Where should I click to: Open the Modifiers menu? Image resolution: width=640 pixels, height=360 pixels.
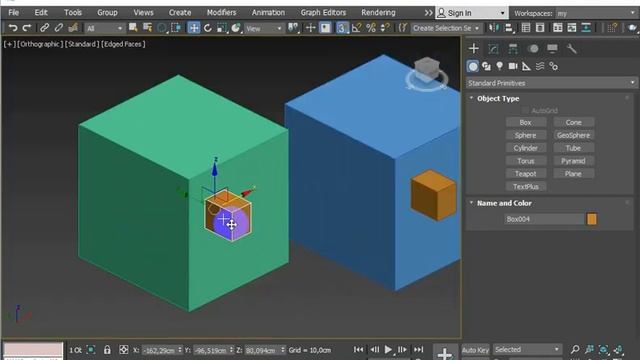coord(221,13)
